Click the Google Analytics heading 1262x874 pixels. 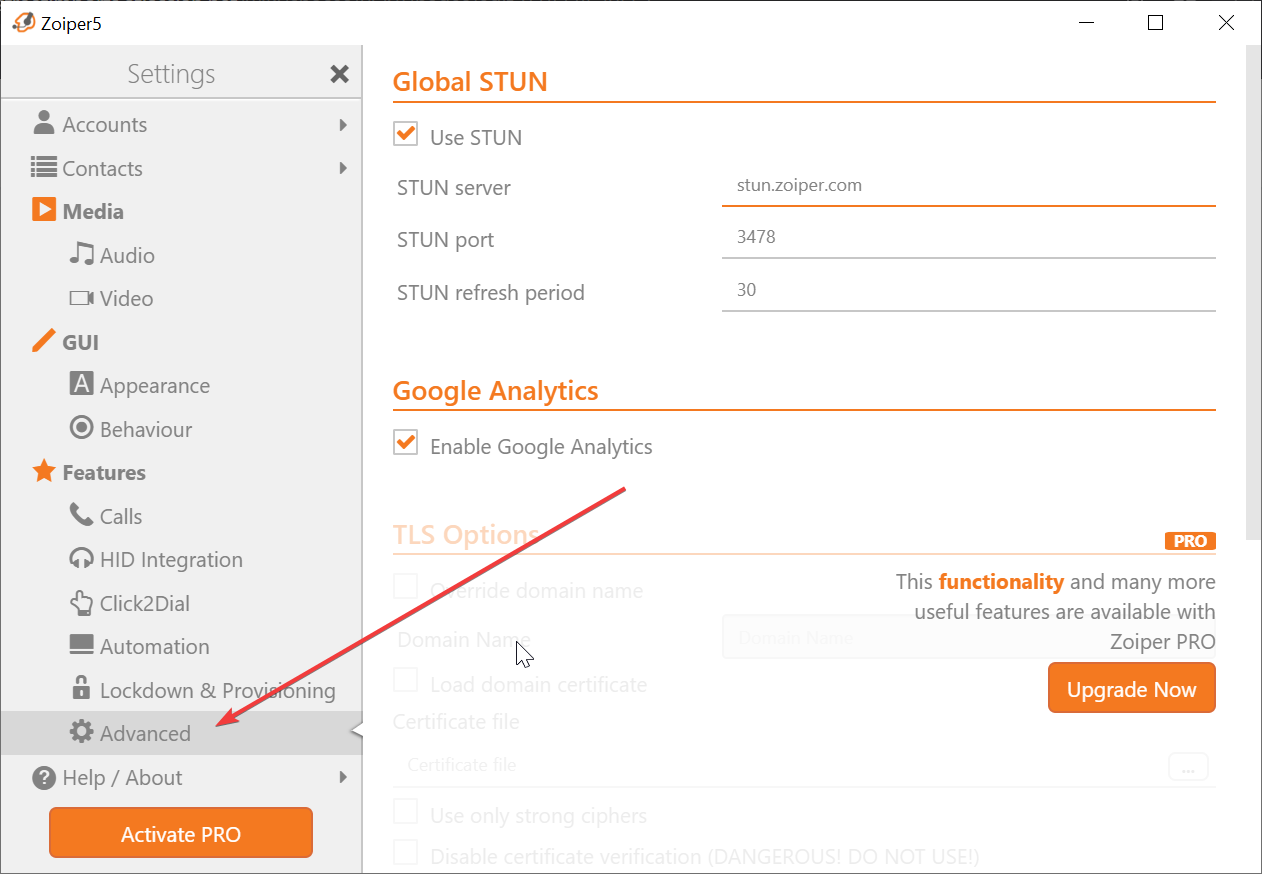click(x=495, y=391)
